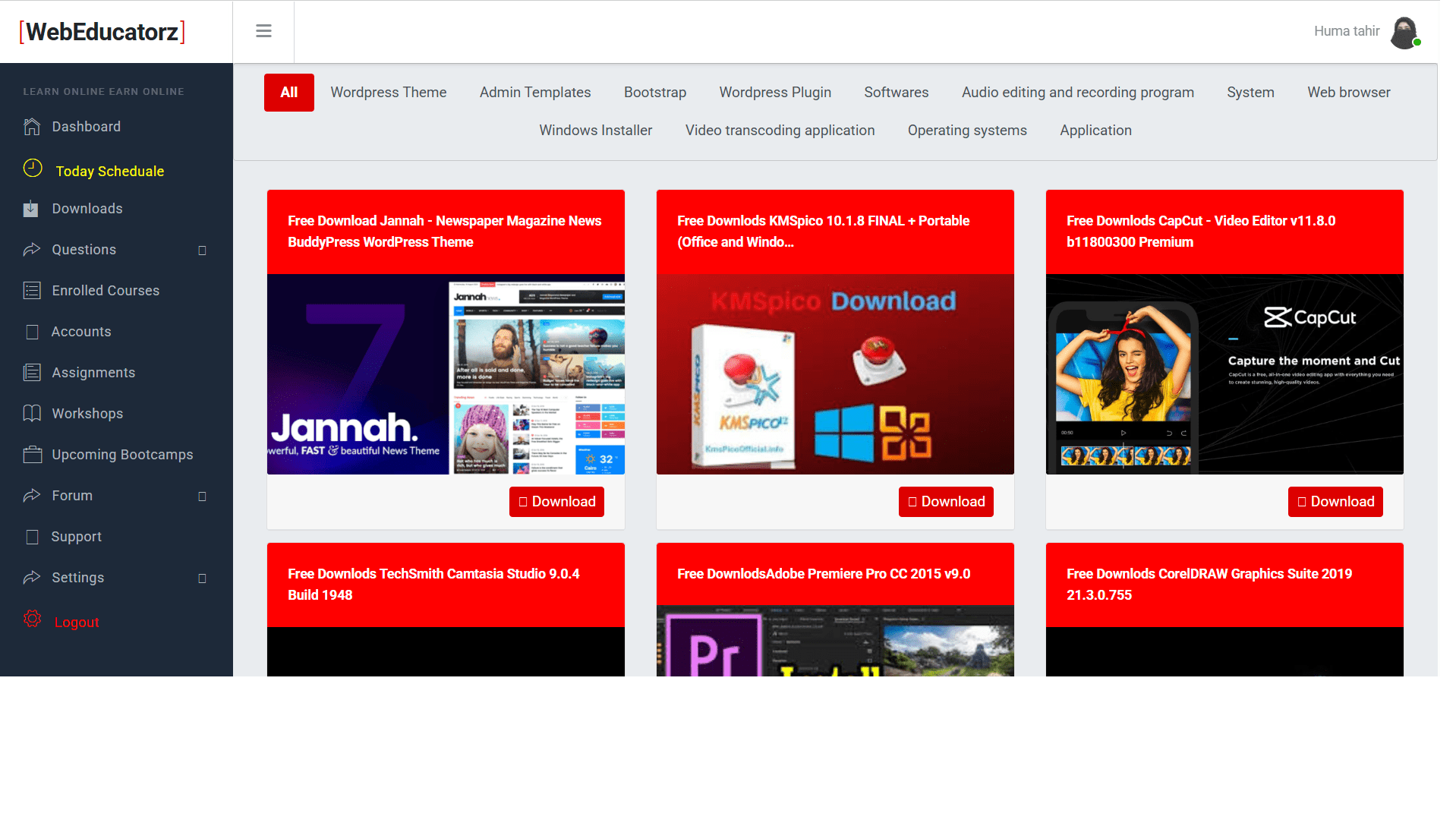The image size is (1456, 826).
Task: Select the Wordpress Plugin filter
Action: 775,93
